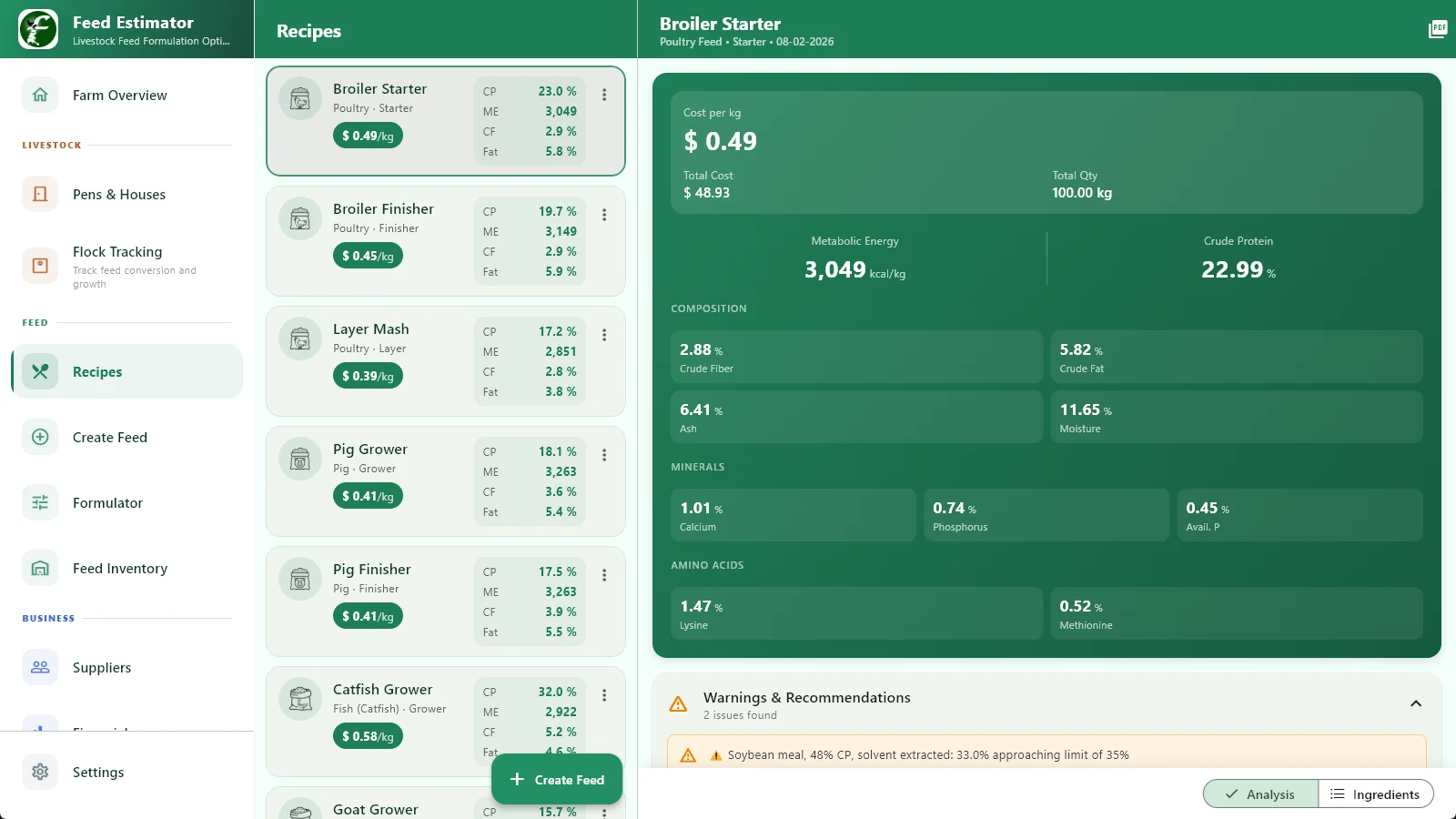This screenshot has width=1456, height=819.
Task: Open Pig Grower three-dot menu
Action: click(604, 455)
